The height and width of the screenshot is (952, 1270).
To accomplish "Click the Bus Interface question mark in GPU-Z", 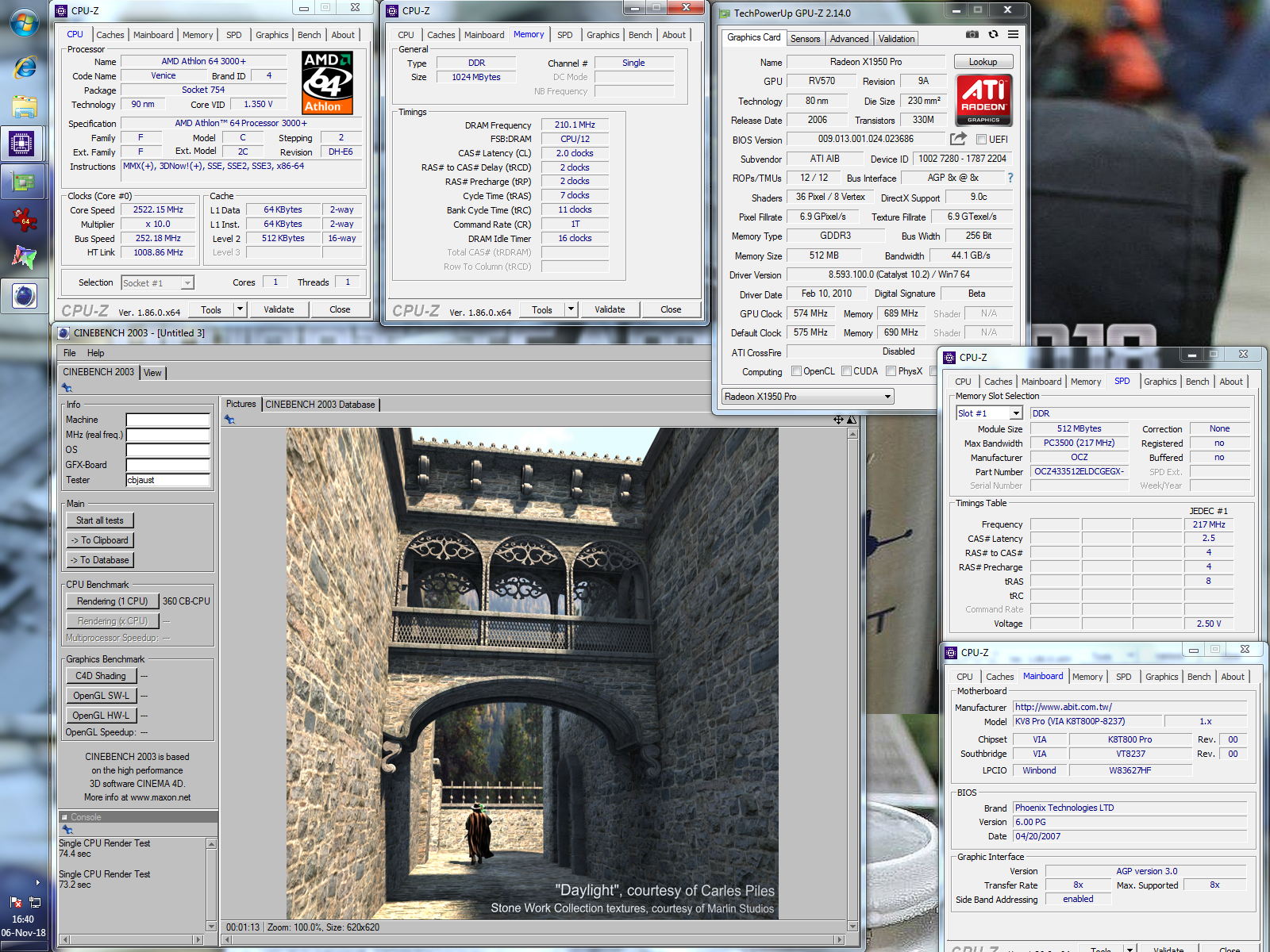I will click(x=1010, y=178).
